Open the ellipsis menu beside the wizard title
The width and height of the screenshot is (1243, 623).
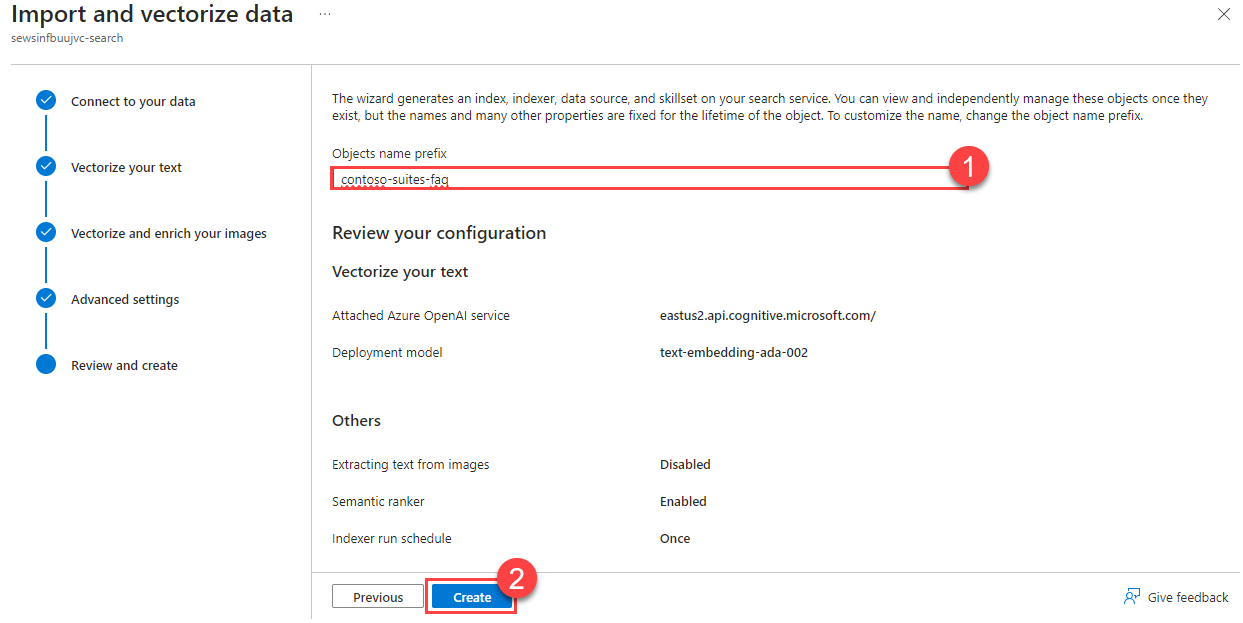(324, 14)
